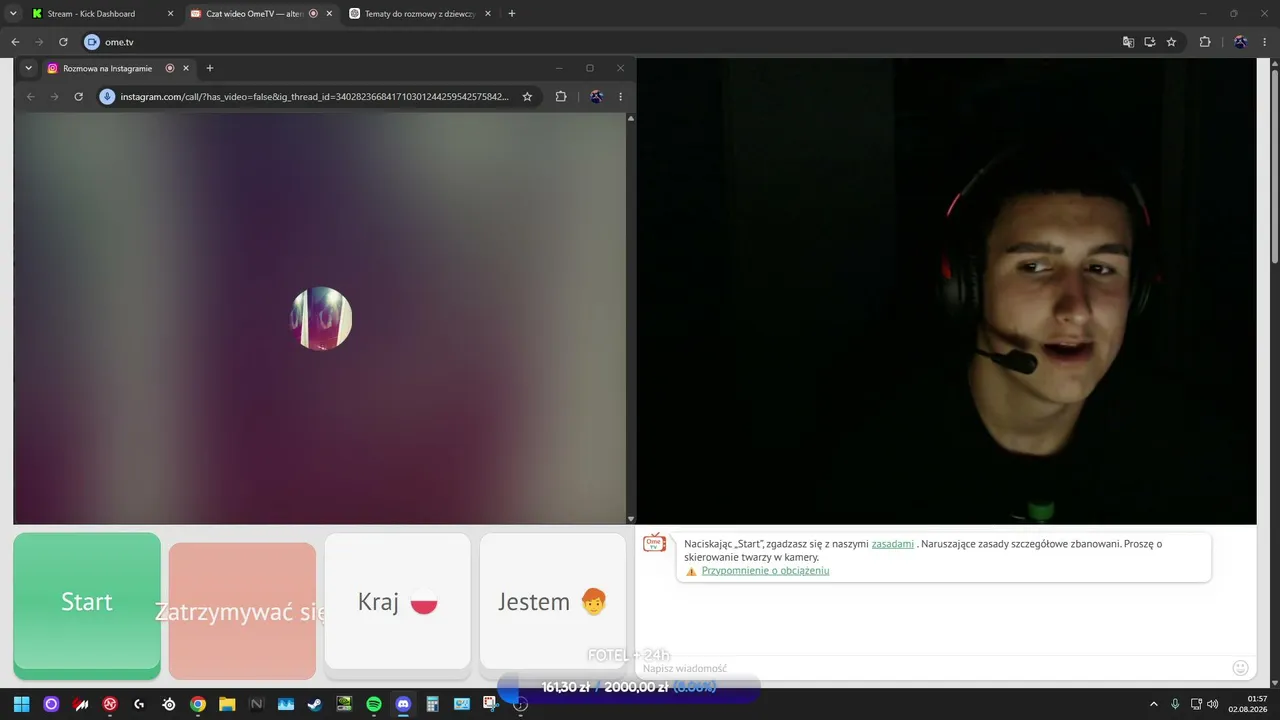Screen dimensions: 1280x720
Task: Bookmark the ome.tv page with the star
Action: coord(1171,42)
